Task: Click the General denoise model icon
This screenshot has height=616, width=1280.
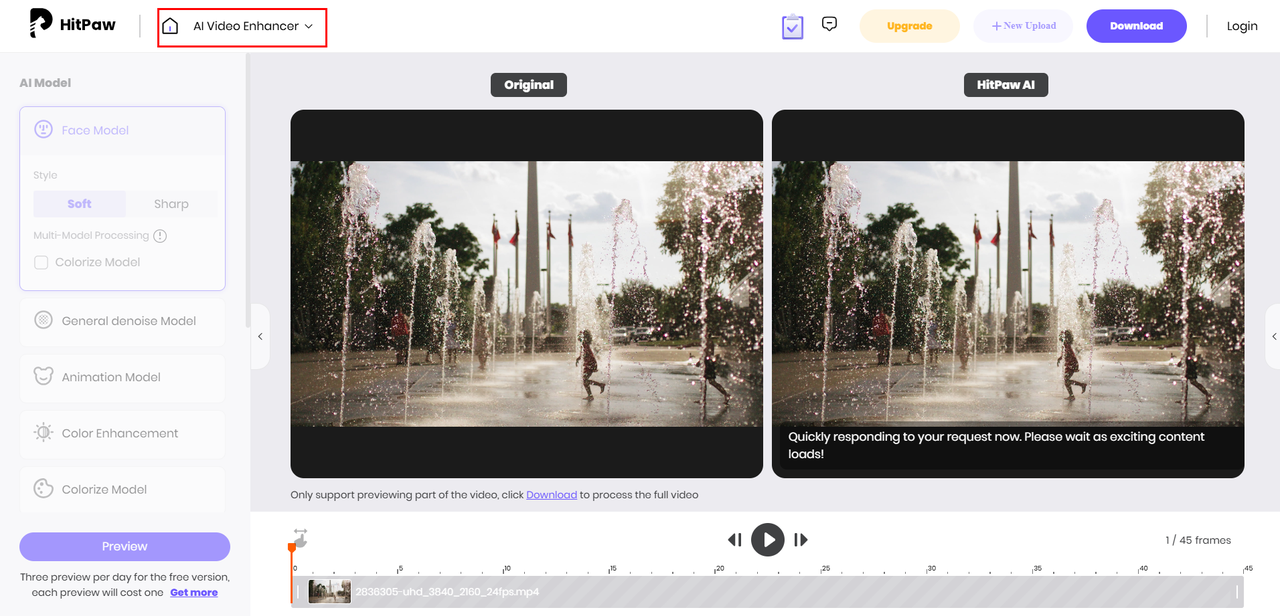Action: 43,320
